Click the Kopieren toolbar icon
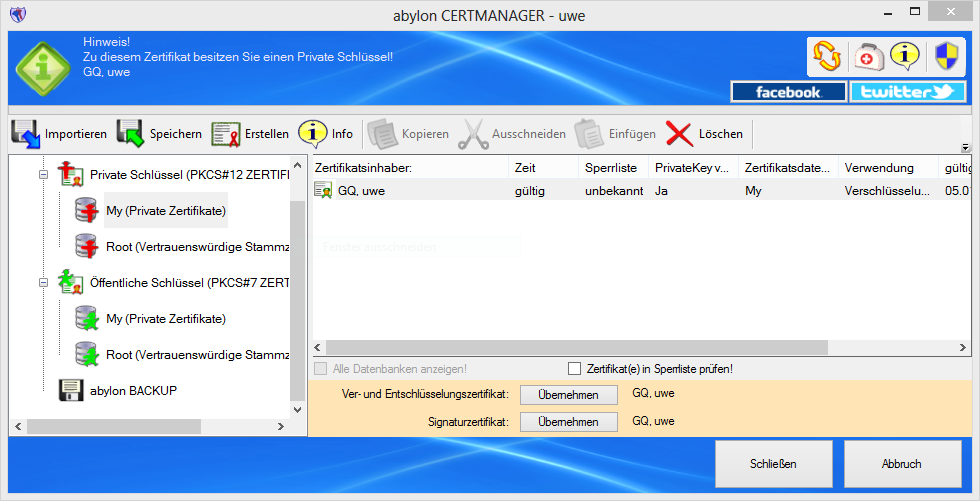This screenshot has height=501, width=980. pyautogui.click(x=382, y=134)
